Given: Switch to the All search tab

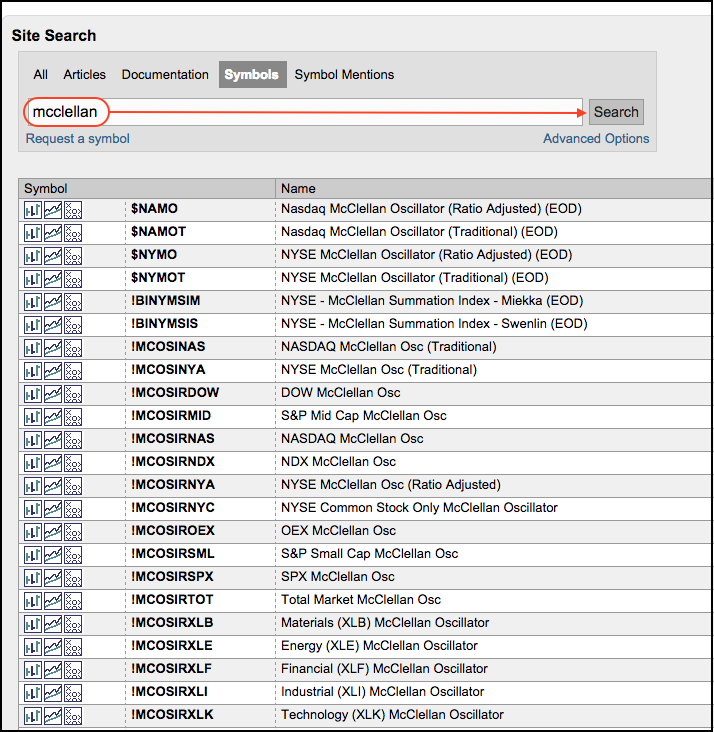Looking at the screenshot, I should (x=40, y=75).
